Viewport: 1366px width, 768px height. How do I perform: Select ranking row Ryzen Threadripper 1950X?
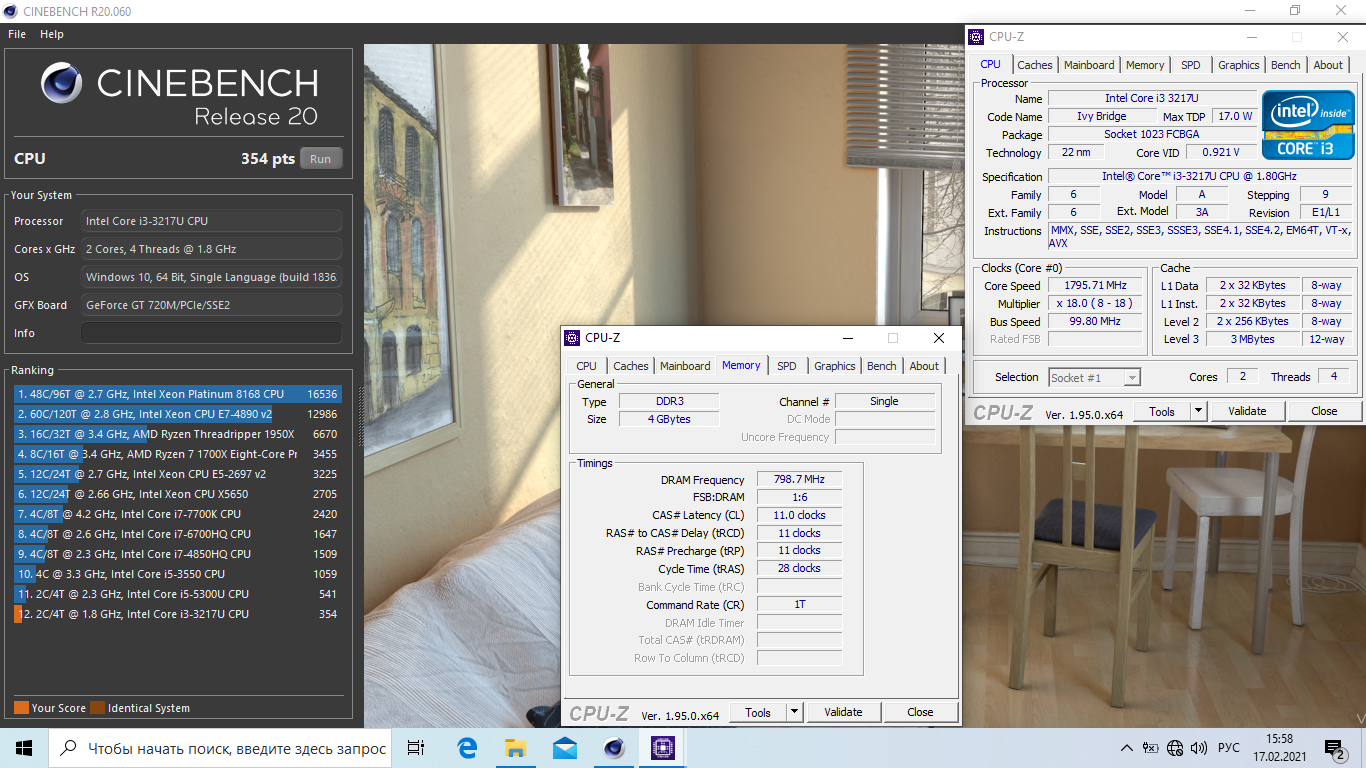click(178, 434)
